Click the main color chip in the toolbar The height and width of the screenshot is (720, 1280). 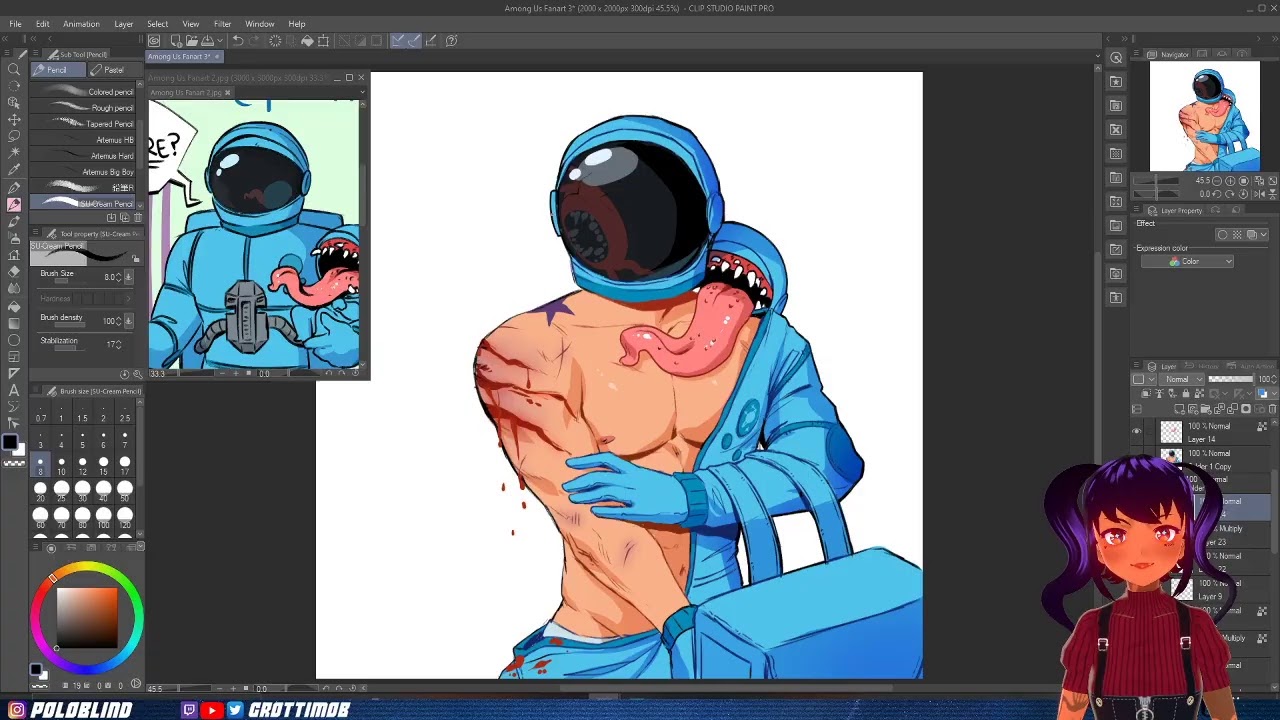pos(9,442)
